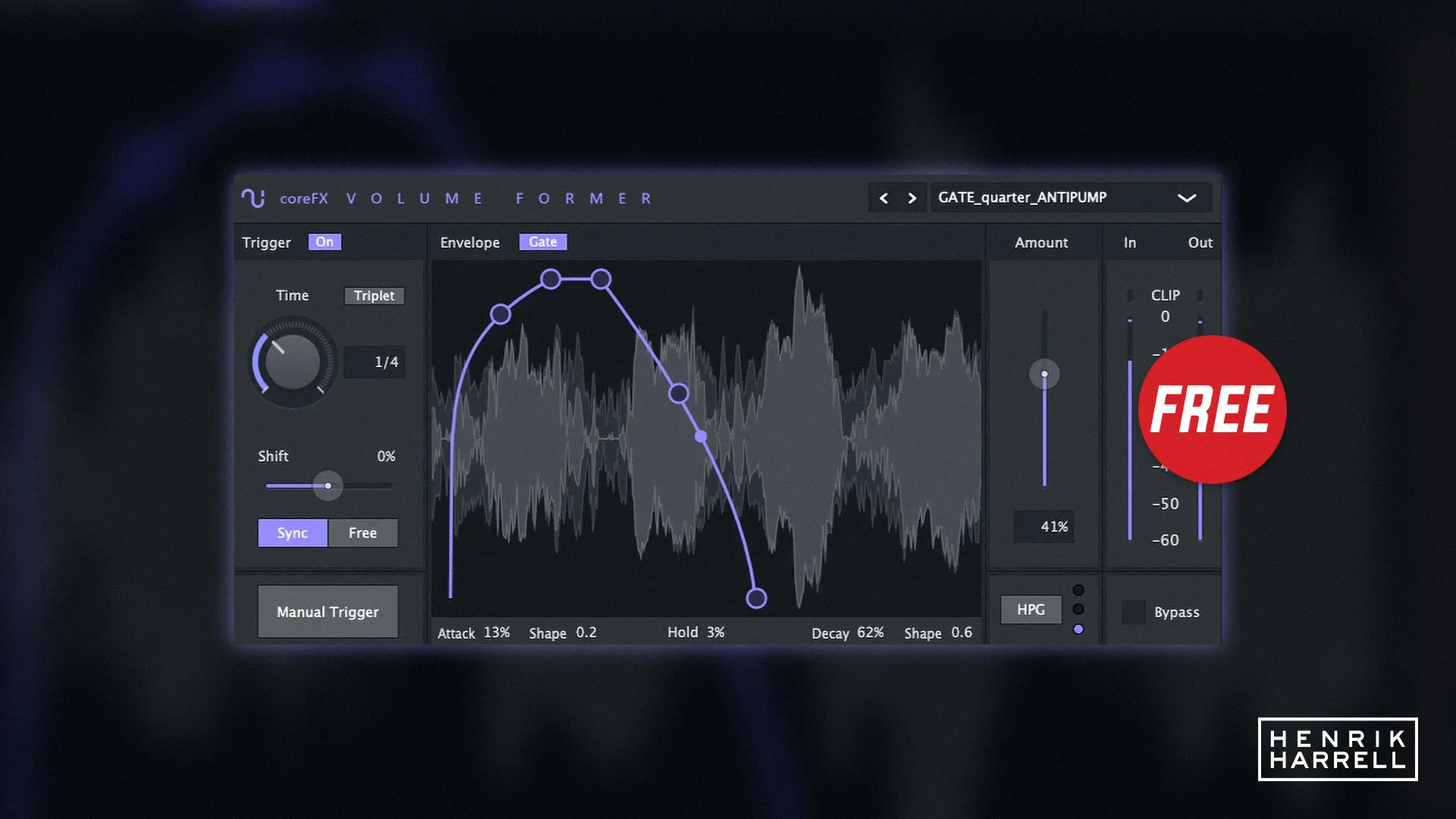The width and height of the screenshot is (1456, 819).
Task: Toggle the Trigger On switch
Action: (326, 241)
